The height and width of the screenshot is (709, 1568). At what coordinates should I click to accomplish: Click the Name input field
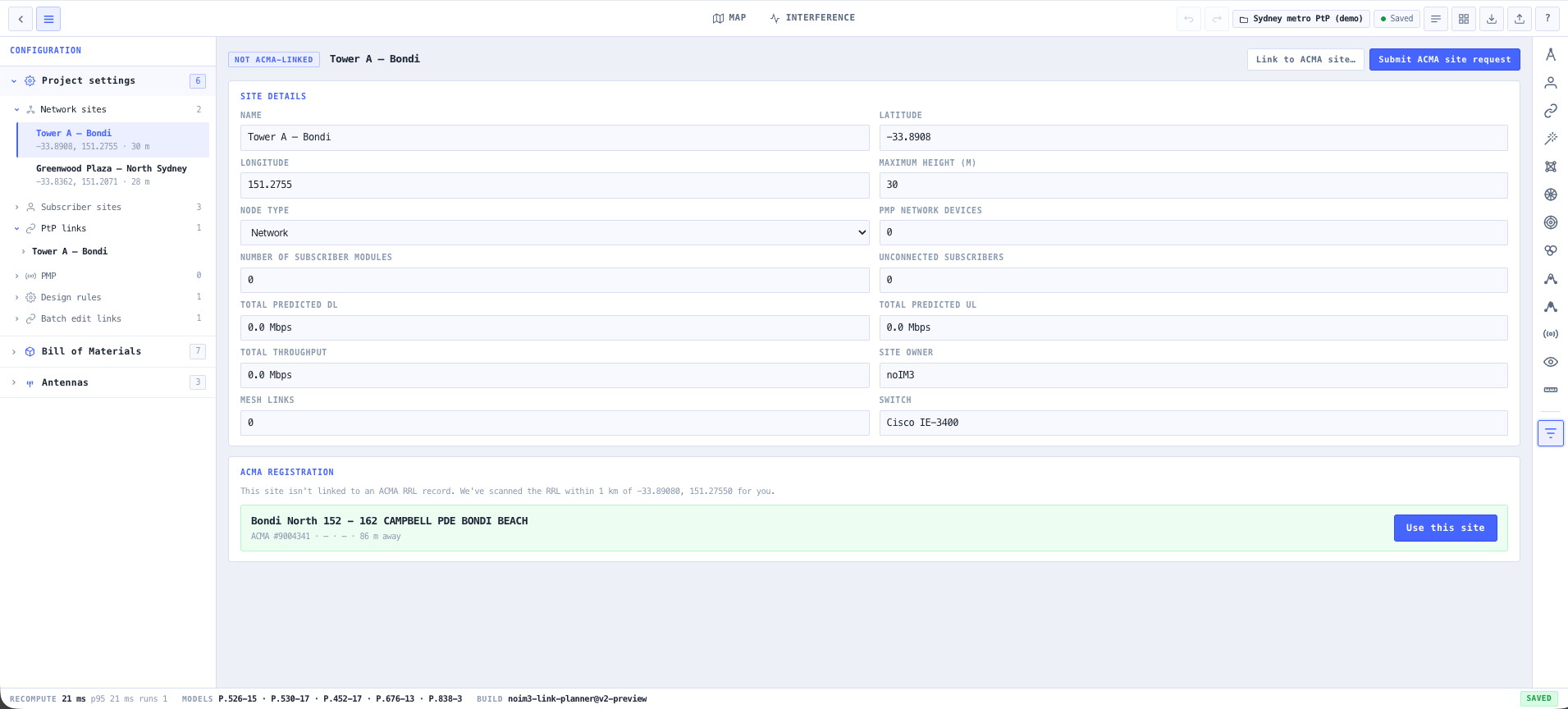(x=555, y=137)
